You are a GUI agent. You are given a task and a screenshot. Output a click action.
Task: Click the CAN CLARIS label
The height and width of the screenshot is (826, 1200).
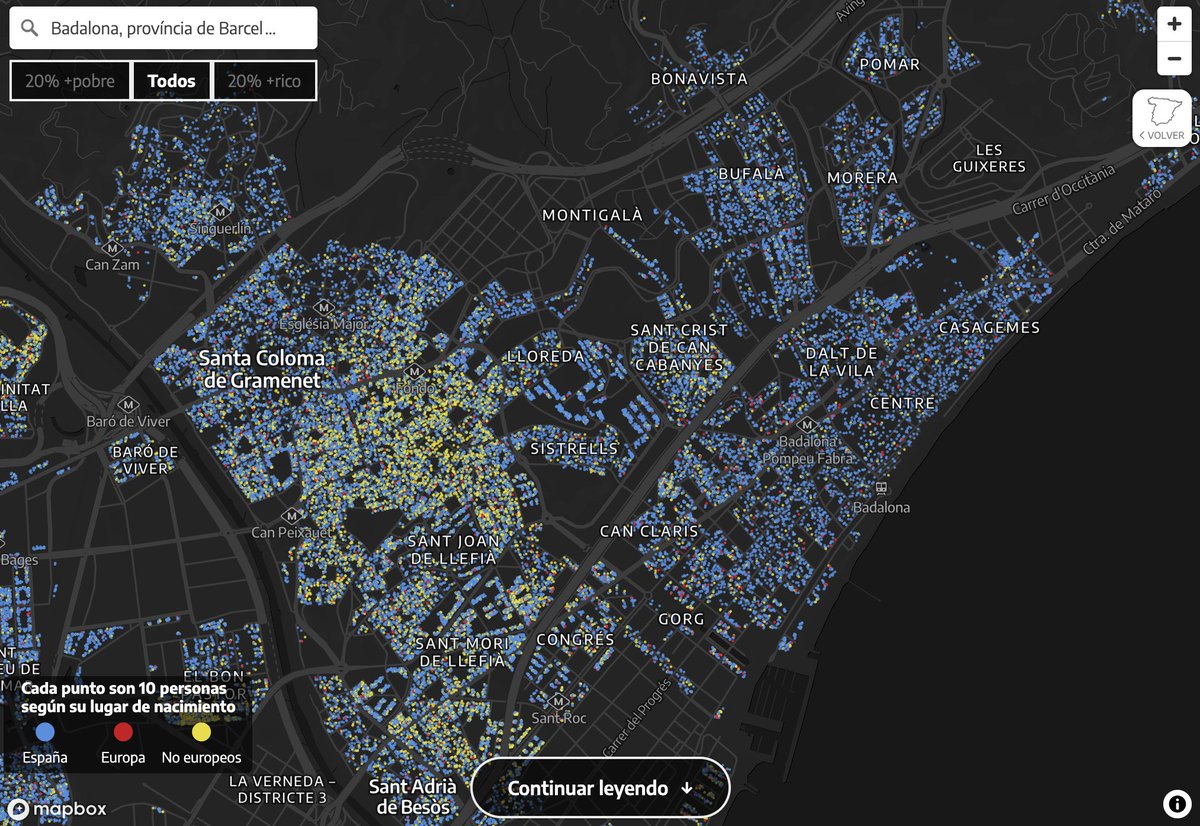(x=649, y=531)
